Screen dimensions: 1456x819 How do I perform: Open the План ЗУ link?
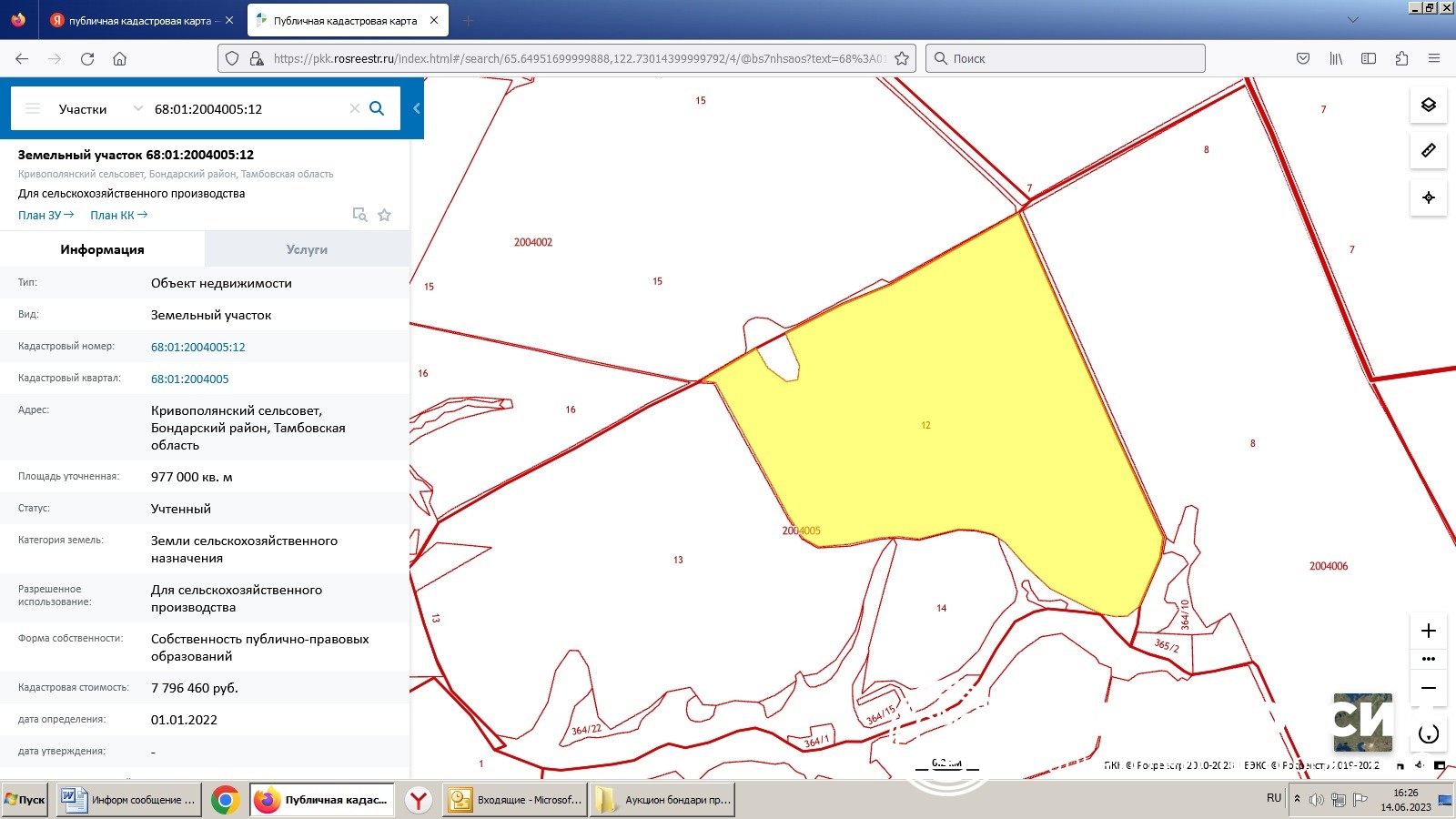coord(45,215)
